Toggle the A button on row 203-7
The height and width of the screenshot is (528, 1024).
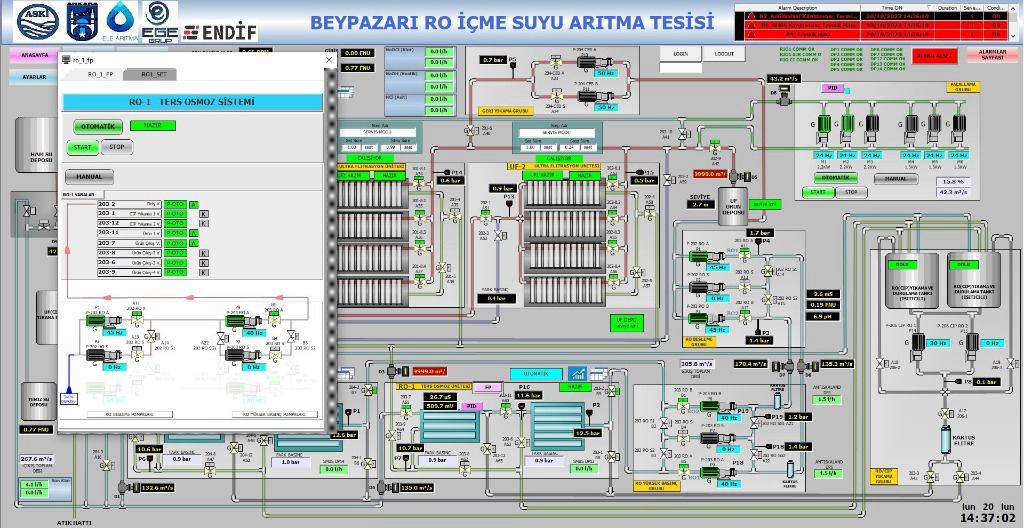click(x=193, y=243)
